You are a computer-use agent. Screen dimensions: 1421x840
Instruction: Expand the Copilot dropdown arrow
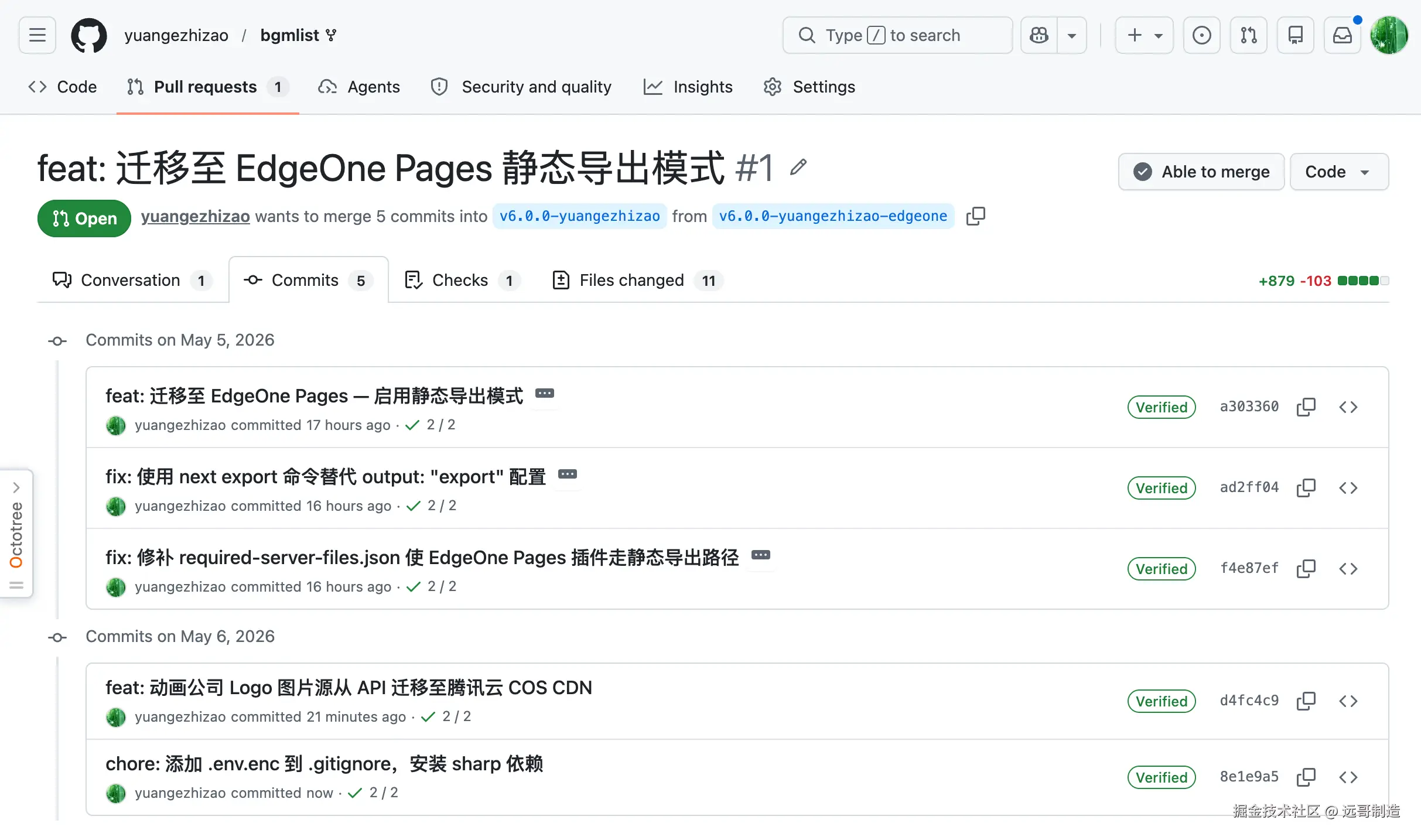coord(1072,35)
